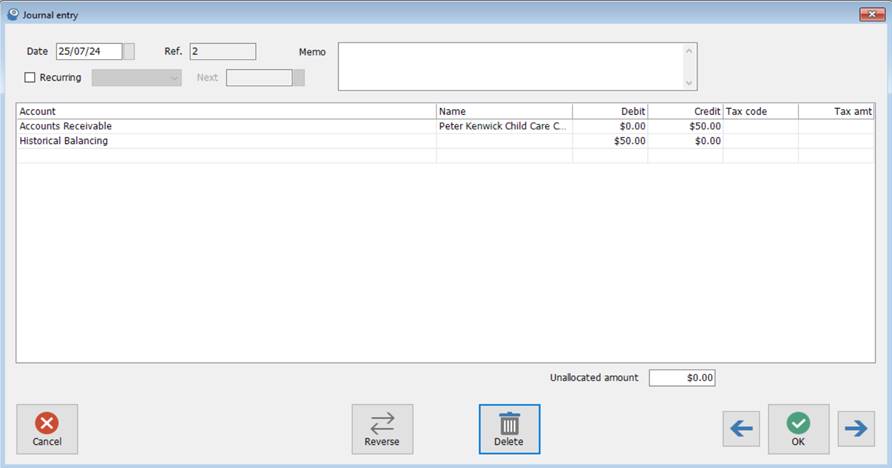Click the $0.00 credit for Historical Balancing
Screen dimensions: 892x468
pyautogui.click(x=685, y=141)
